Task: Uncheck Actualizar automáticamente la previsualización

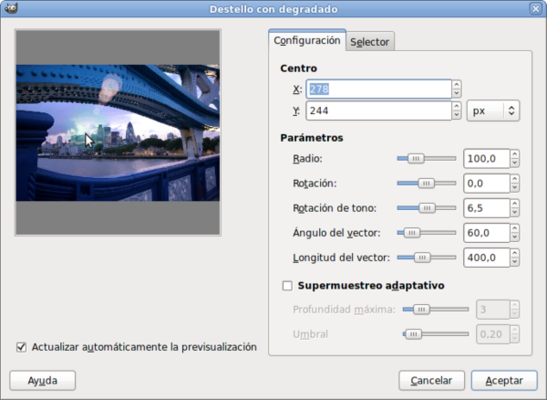Action: click(21, 347)
